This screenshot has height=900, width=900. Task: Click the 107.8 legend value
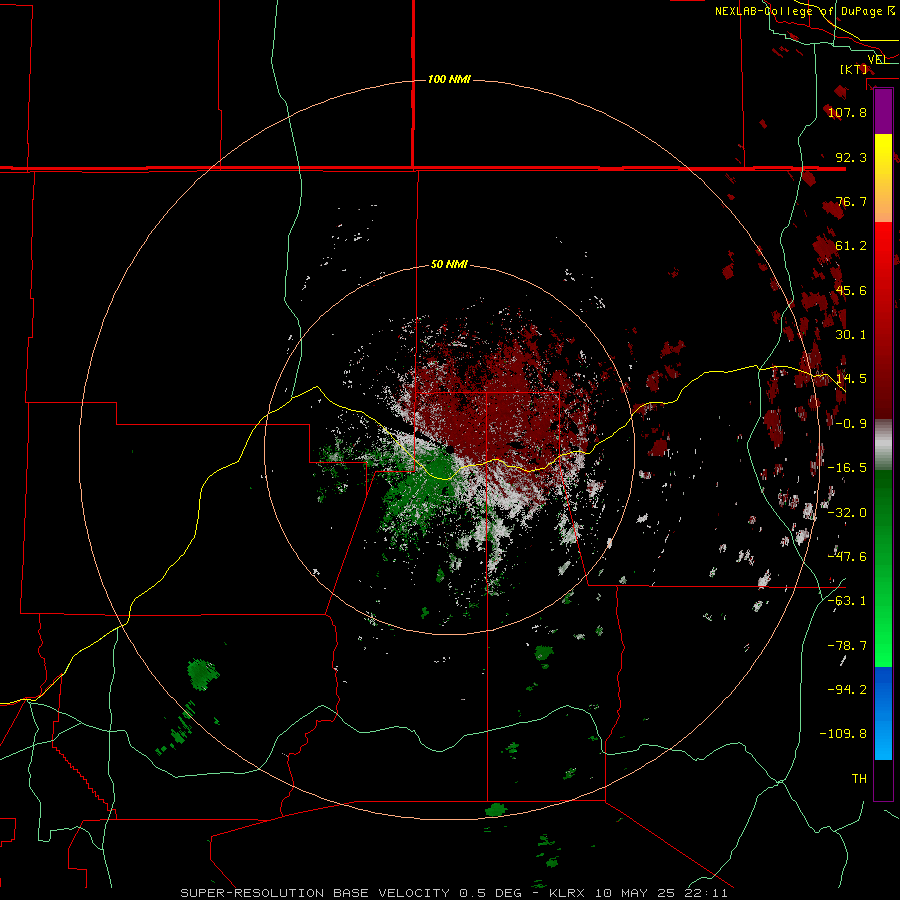tap(847, 112)
